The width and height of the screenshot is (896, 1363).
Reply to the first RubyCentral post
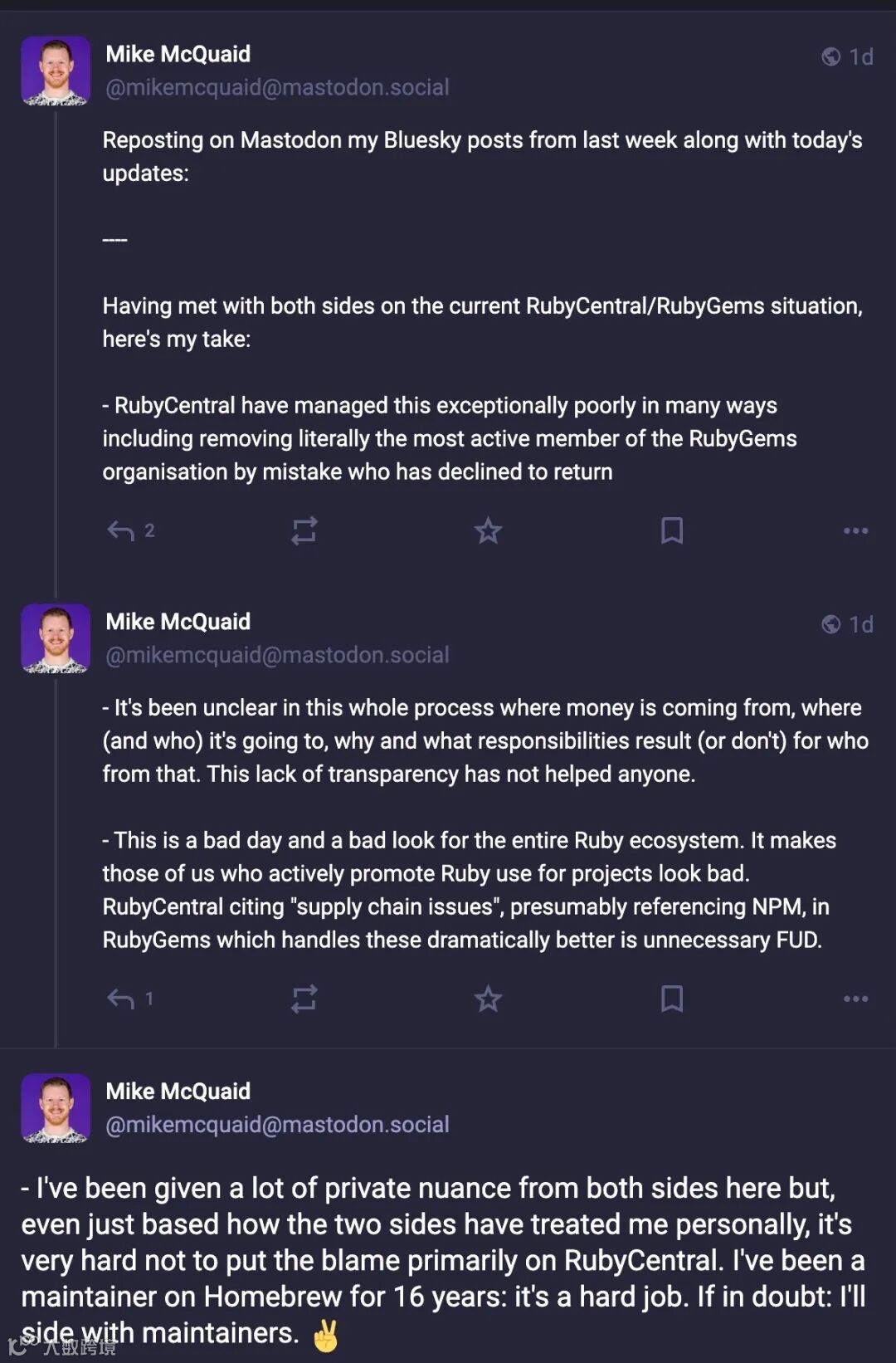pos(121,530)
